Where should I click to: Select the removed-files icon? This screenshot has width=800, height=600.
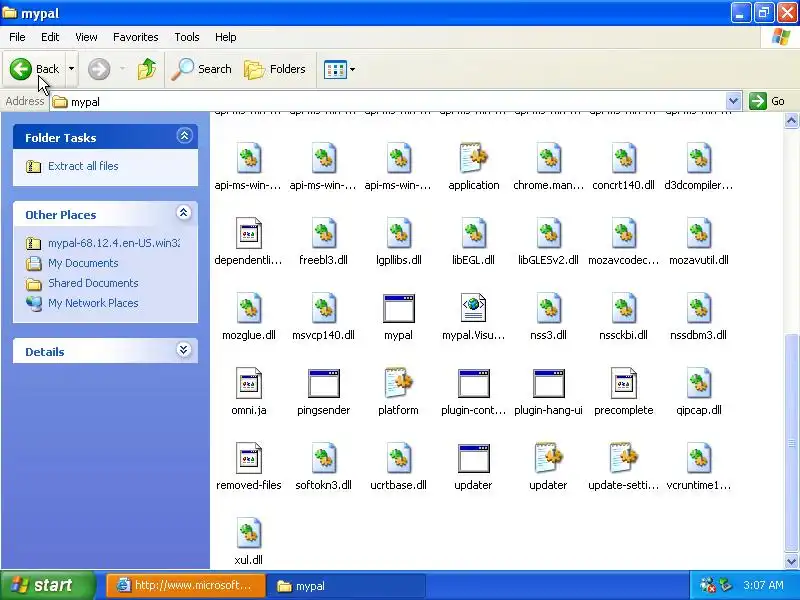click(248, 458)
